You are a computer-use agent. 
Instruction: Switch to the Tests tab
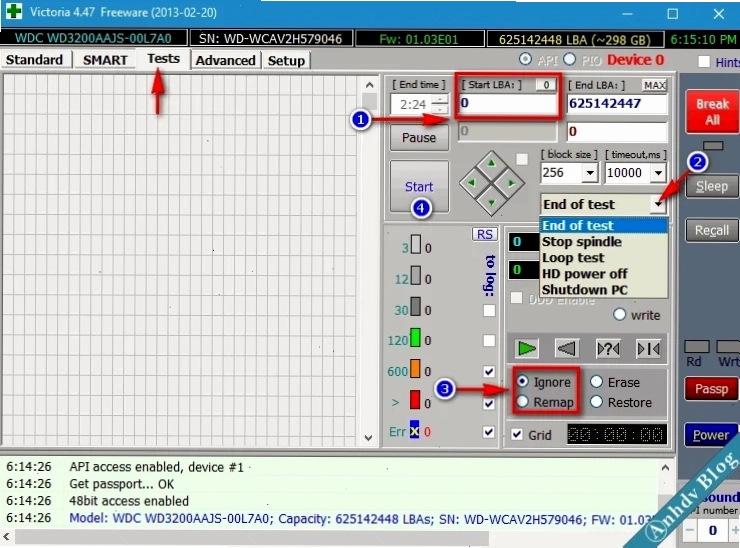(163, 59)
